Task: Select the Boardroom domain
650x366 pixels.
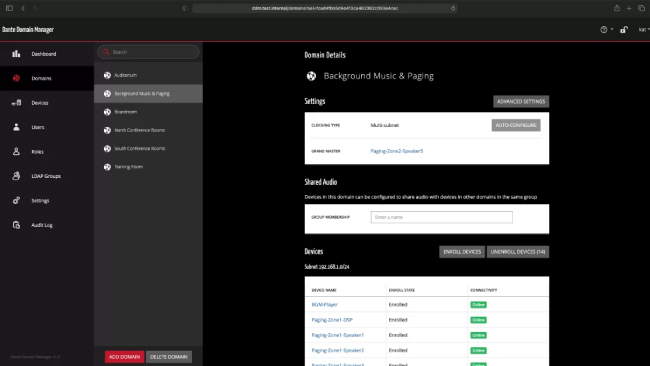Action: point(148,112)
